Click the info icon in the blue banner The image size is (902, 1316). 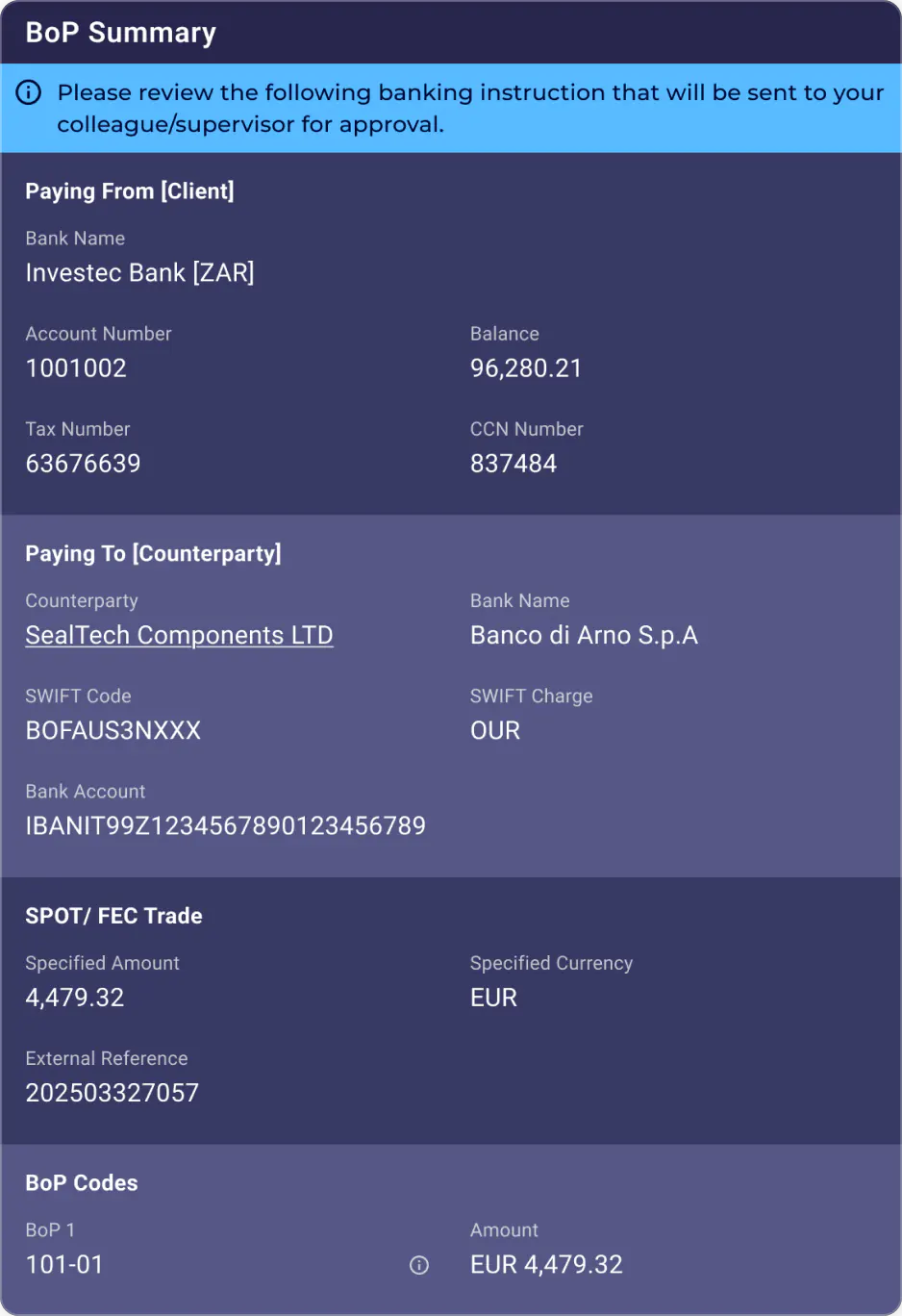coord(29,92)
